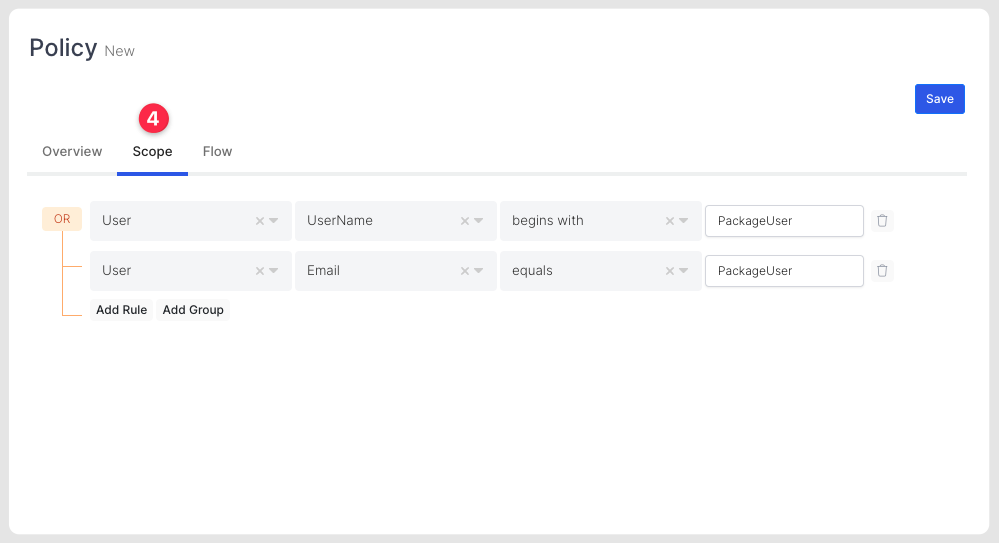Open the 'begins with' operator dropdown
The height and width of the screenshot is (543, 999).
click(684, 221)
